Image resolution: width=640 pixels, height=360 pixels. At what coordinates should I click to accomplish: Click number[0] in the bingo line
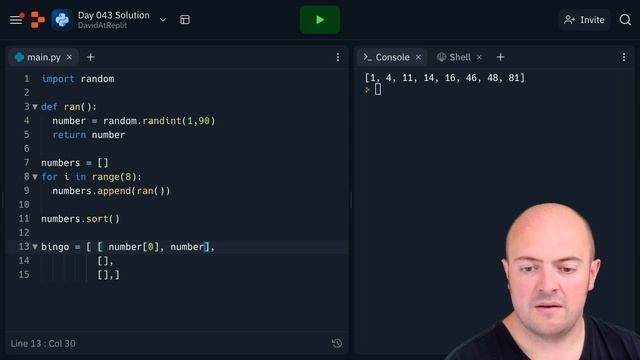click(x=133, y=247)
